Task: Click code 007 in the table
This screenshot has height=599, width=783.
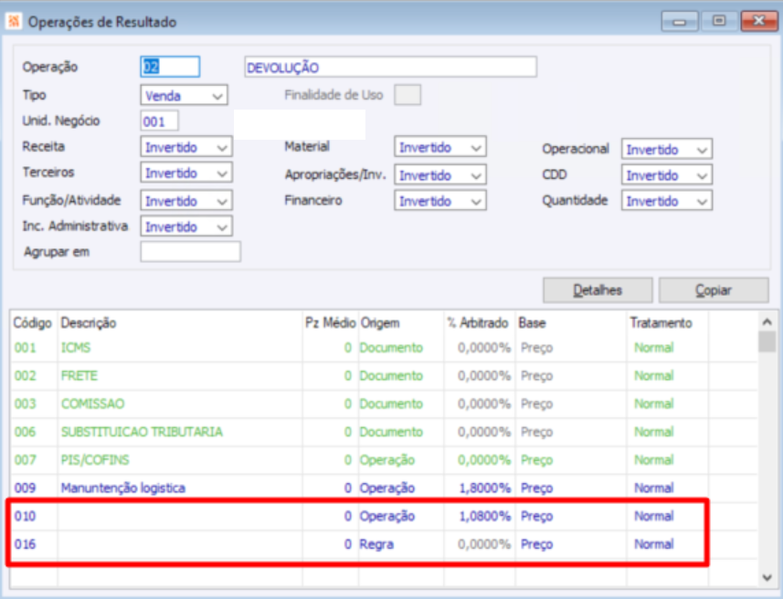Action: (x=25, y=460)
